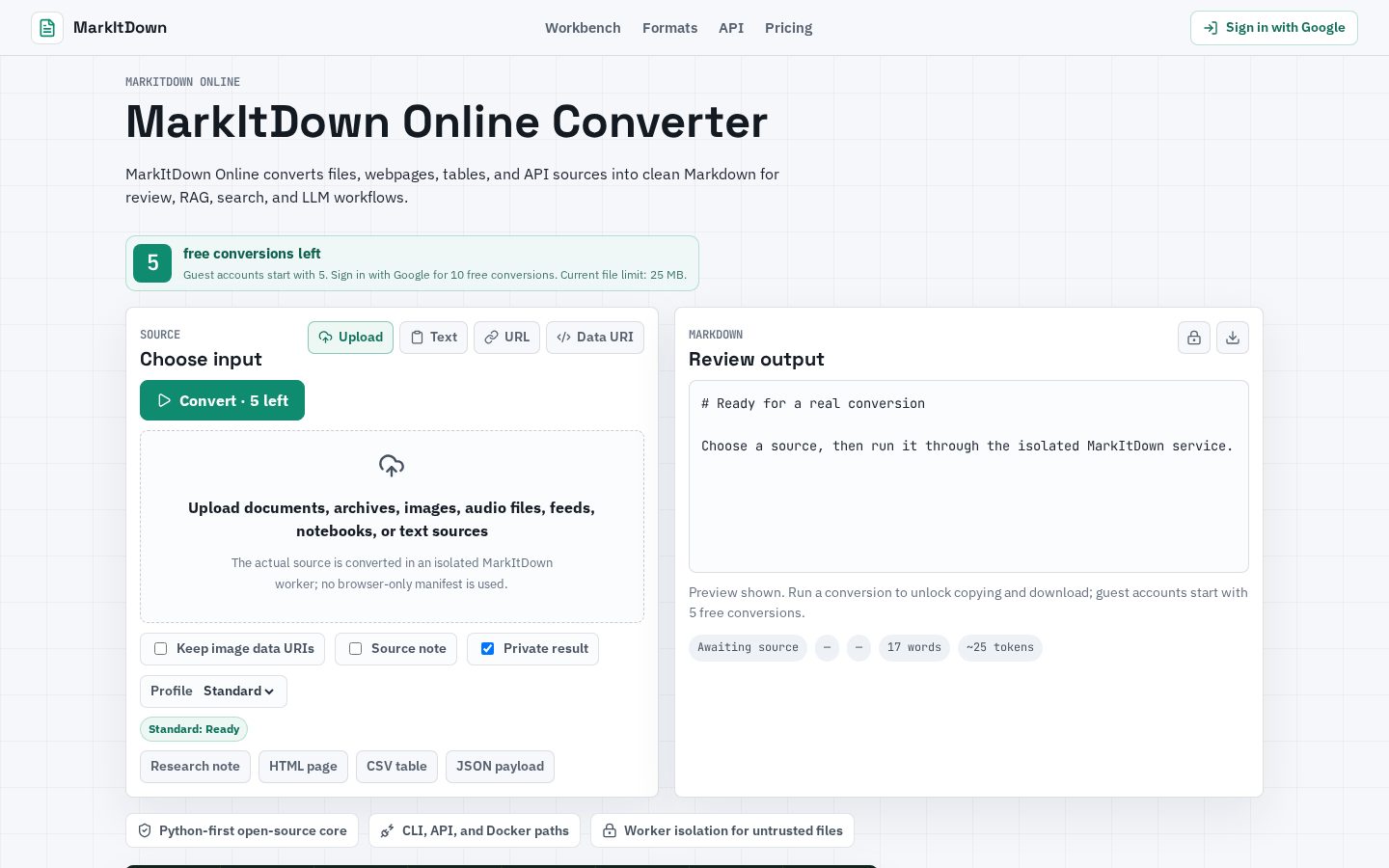This screenshot has height=868, width=1389.
Task: Click the cloud upload icon in drop zone
Action: [x=392, y=466]
